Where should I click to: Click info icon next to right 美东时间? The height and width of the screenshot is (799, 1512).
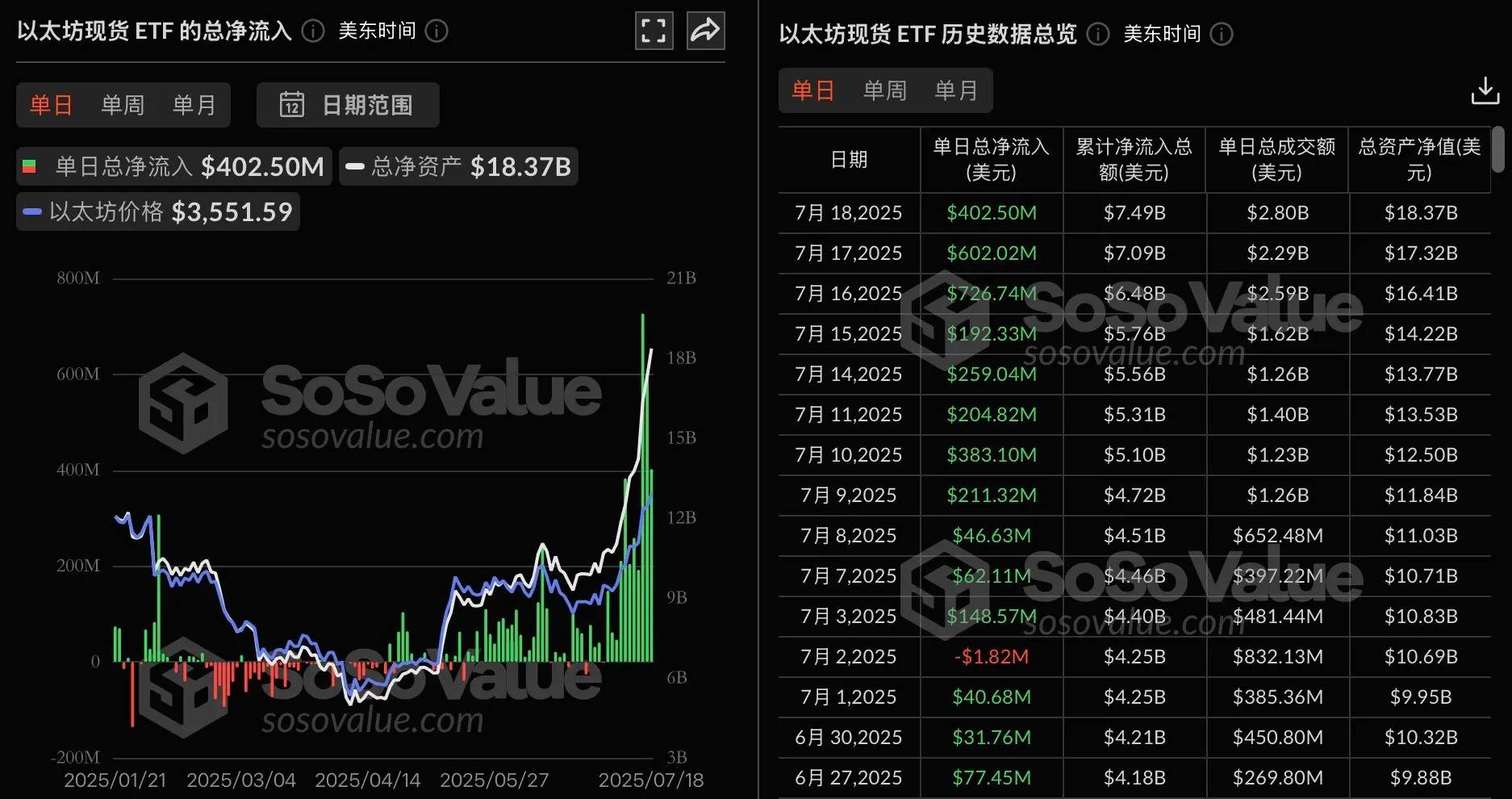pyautogui.click(x=1222, y=34)
